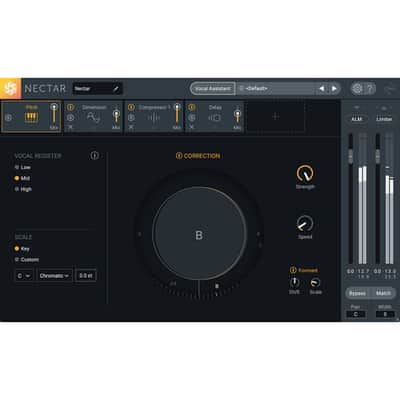400x400 pixels.
Task: Click the Width value field
Action: (385, 314)
